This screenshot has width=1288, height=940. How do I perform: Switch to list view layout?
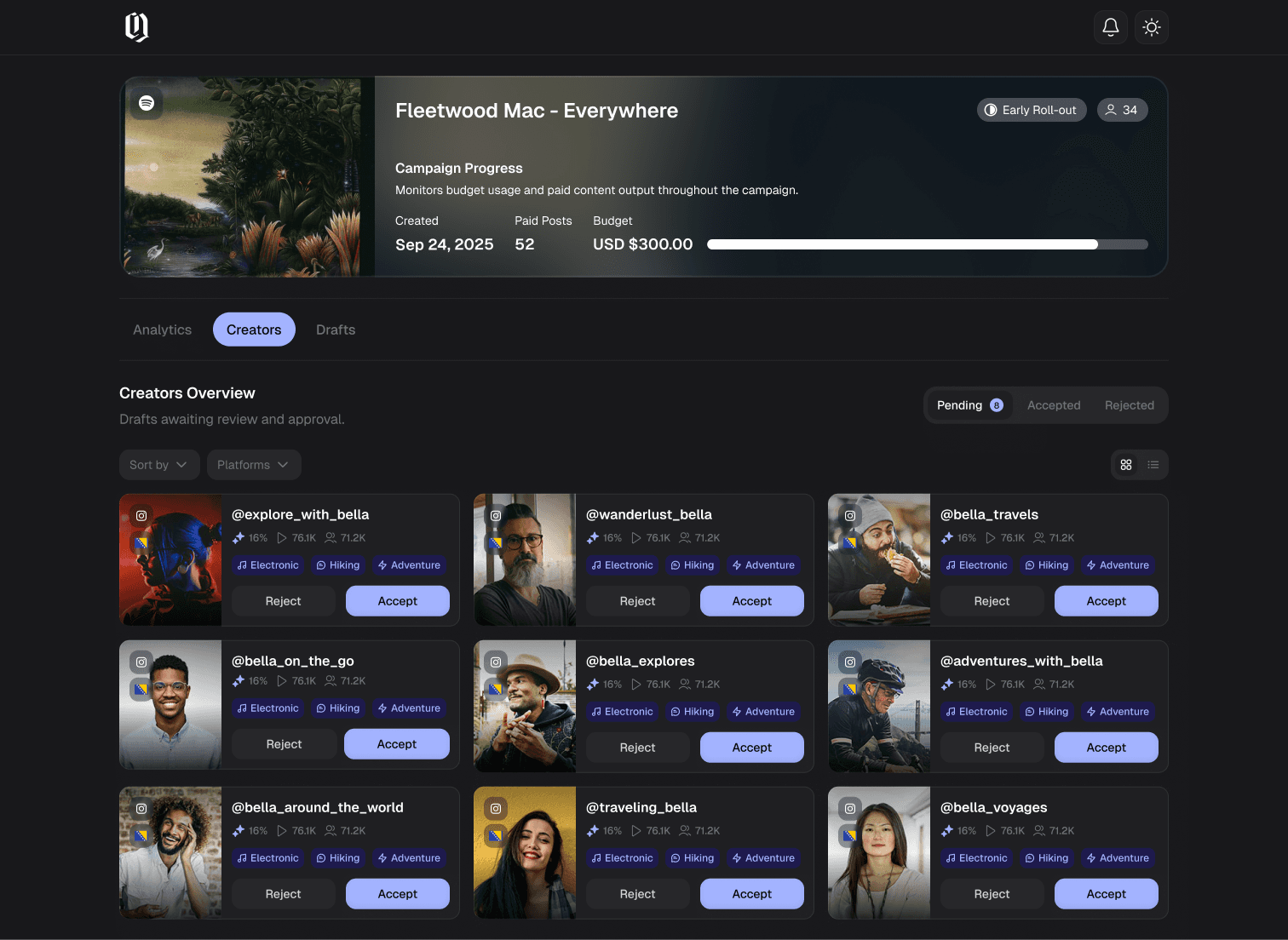click(x=1153, y=465)
